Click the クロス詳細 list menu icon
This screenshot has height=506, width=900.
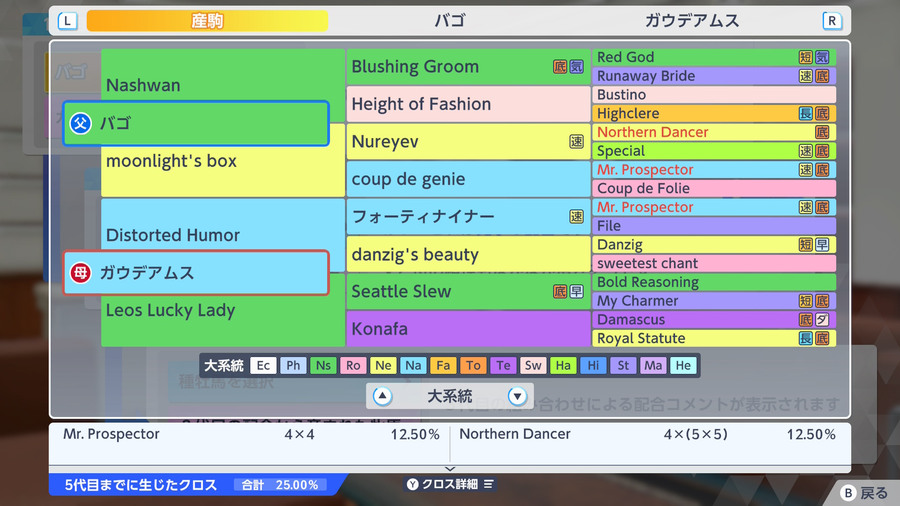488,484
